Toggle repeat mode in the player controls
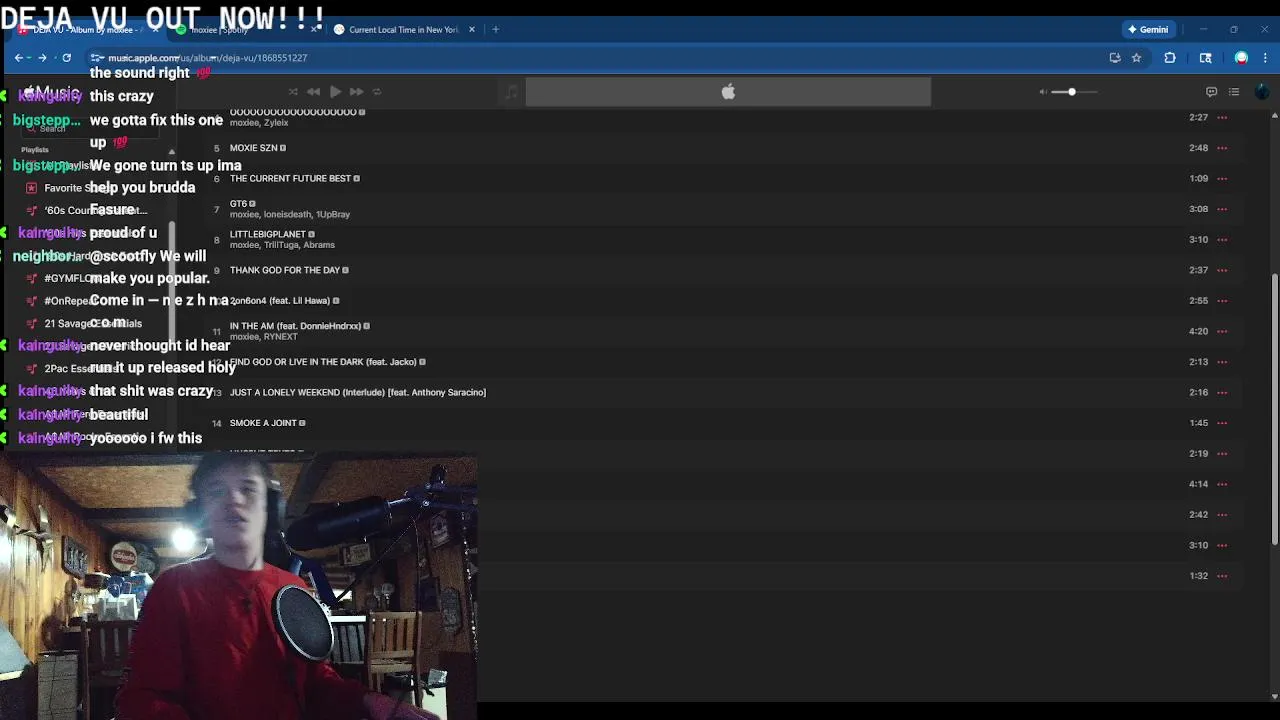1280x720 pixels. (377, 92)
